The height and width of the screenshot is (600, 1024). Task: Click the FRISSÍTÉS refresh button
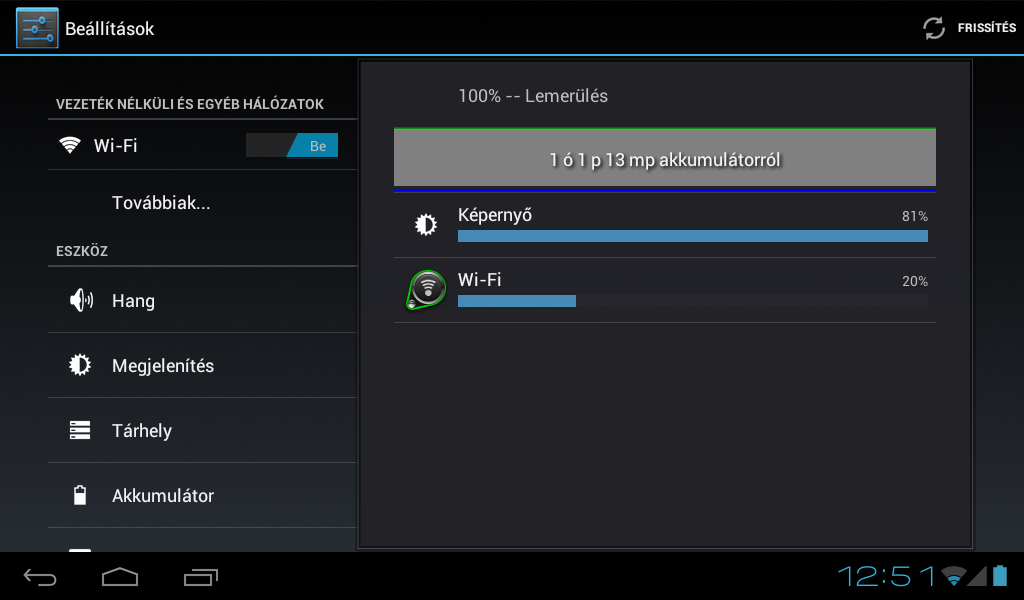click(970, 28)
